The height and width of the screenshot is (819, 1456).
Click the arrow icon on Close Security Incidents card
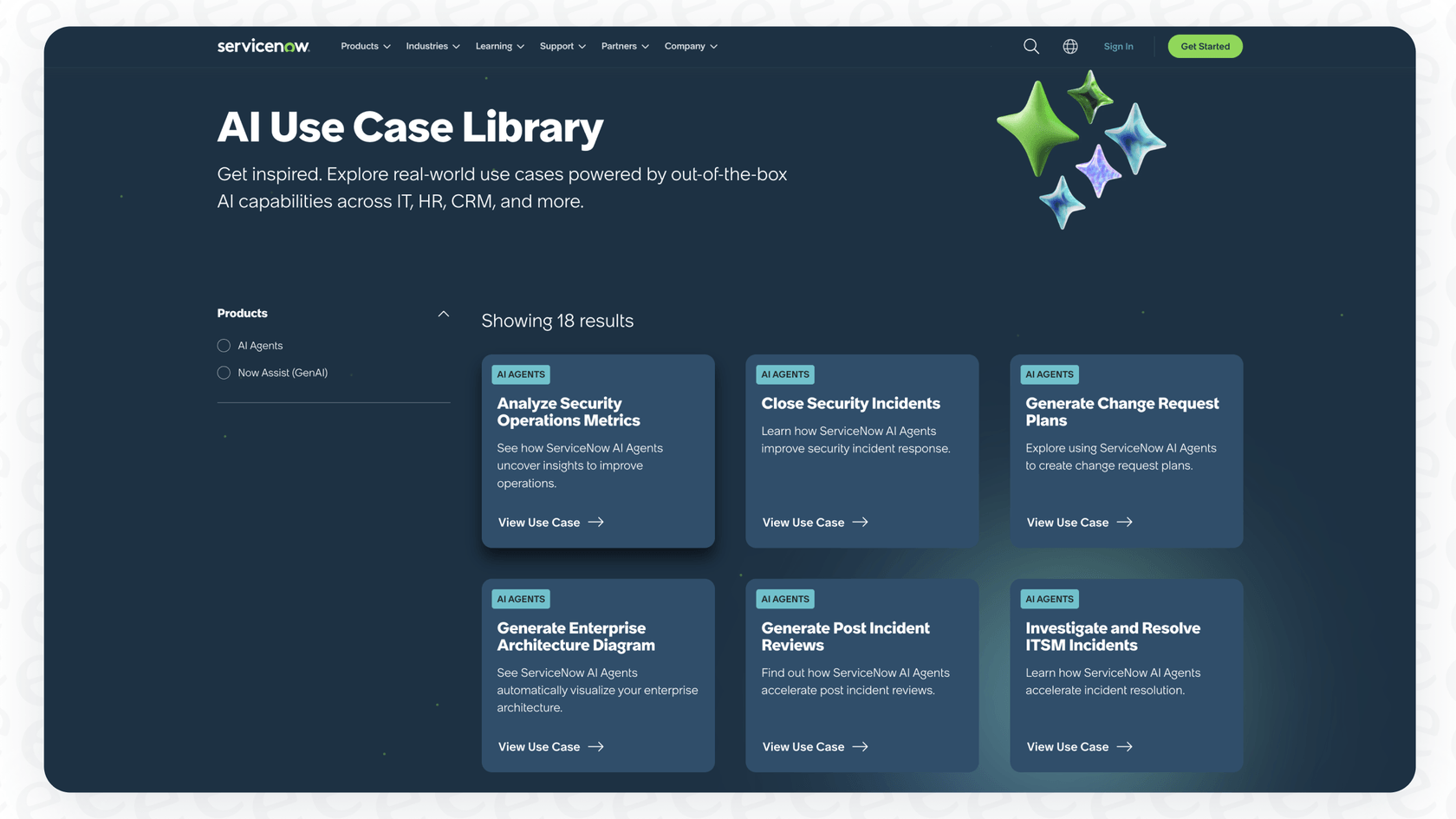[x=860, y=522]
